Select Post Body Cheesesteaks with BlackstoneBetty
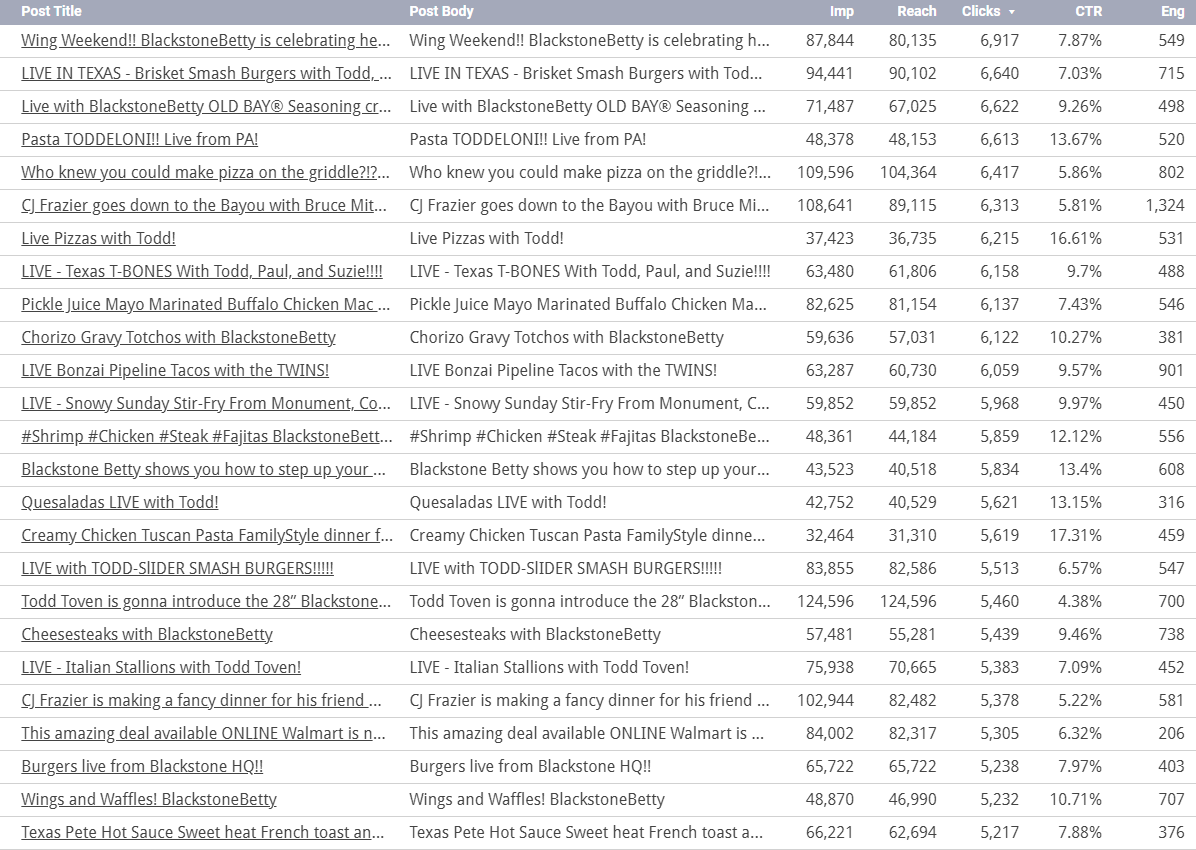The height and width of the screenshot is (850, 1196). point(535,634)
